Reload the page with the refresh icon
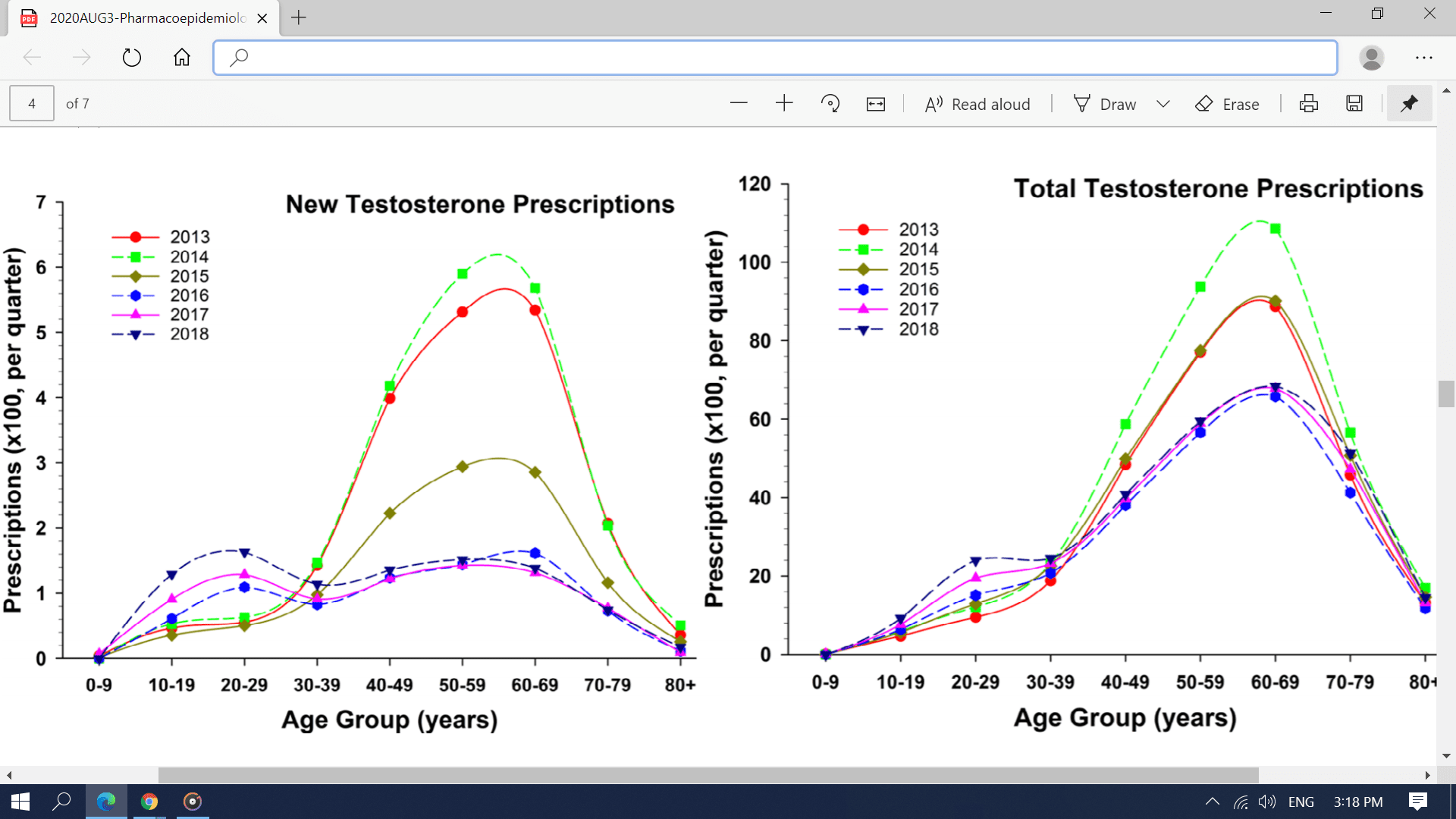The width and height of the screenshot is (1456, 819). [132, 58]
